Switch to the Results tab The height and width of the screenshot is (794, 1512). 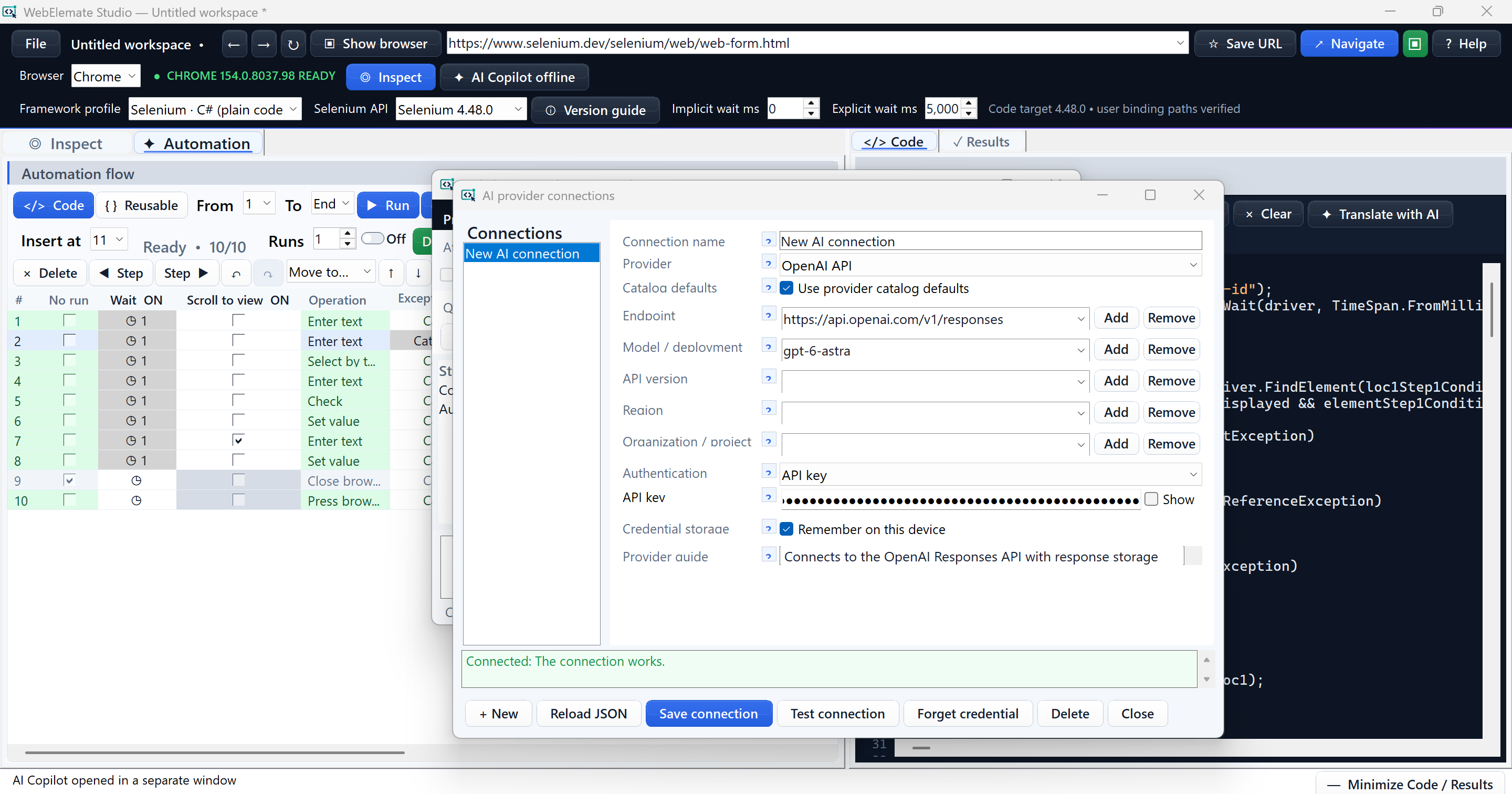coord(981,142)
